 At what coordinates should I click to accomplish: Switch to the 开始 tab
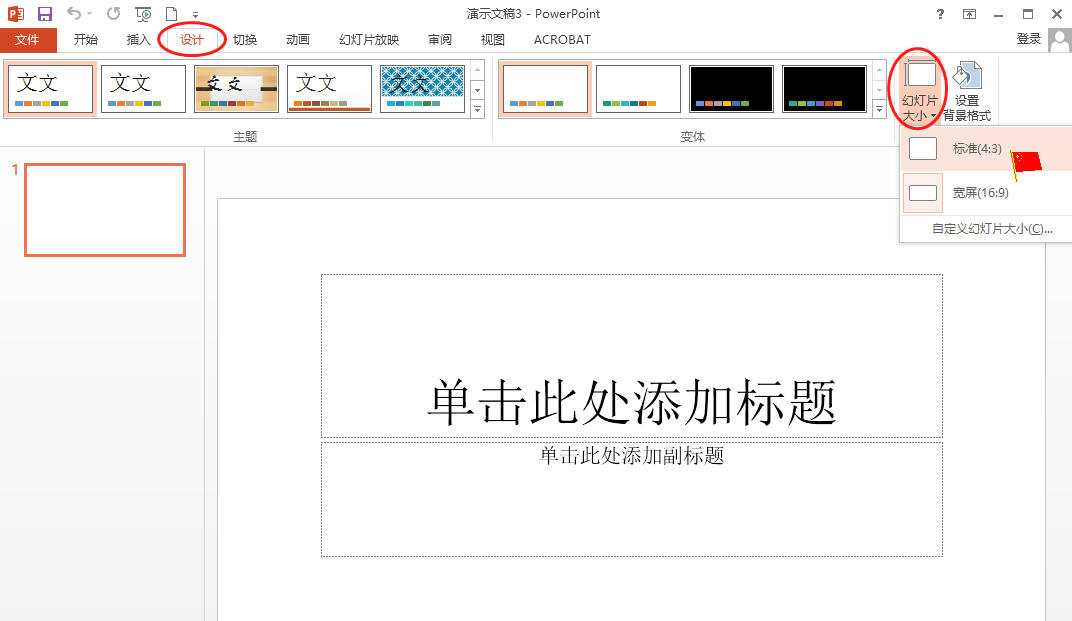coord(85,40)
